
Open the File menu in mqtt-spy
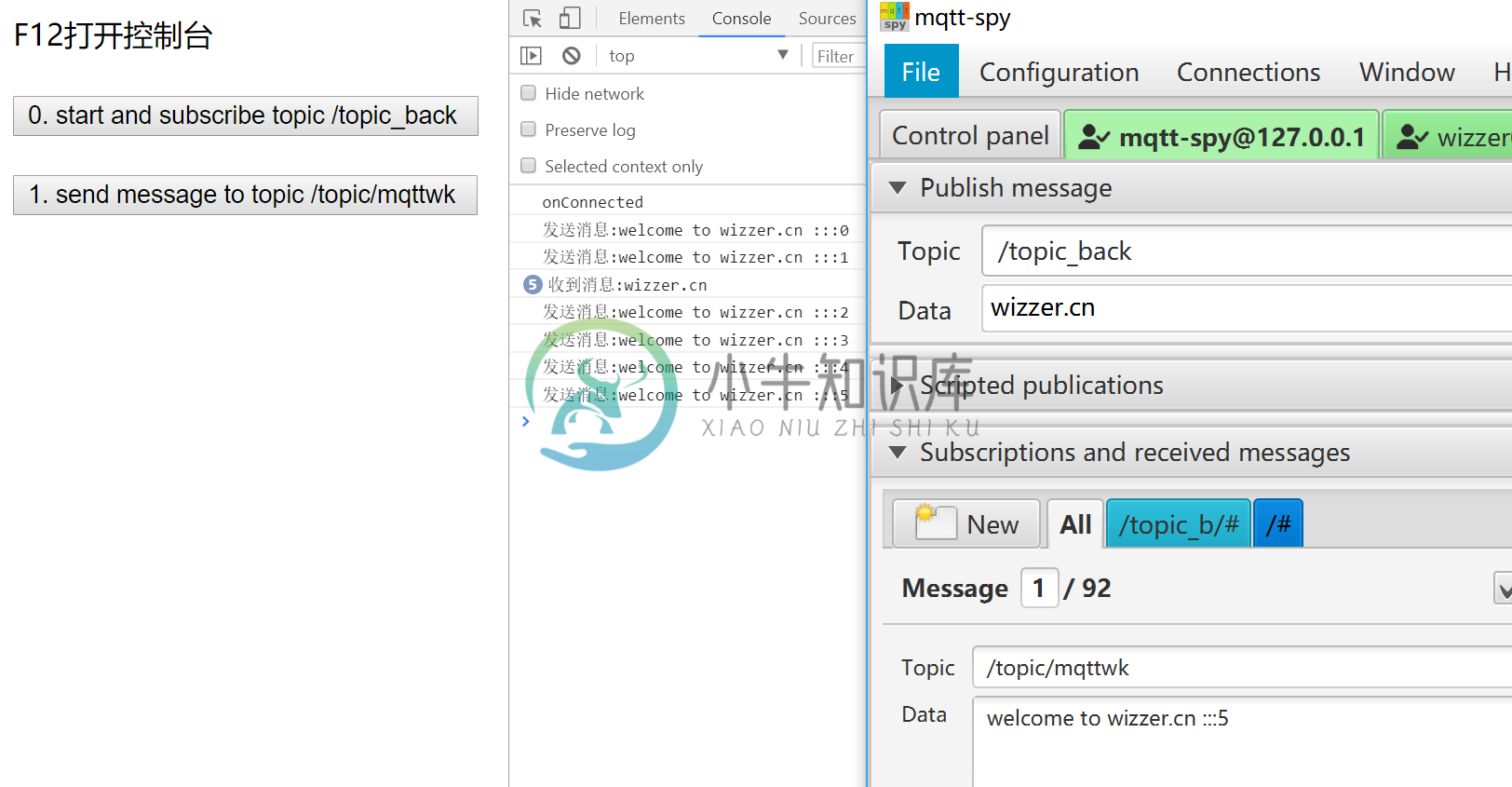[921, 72]
